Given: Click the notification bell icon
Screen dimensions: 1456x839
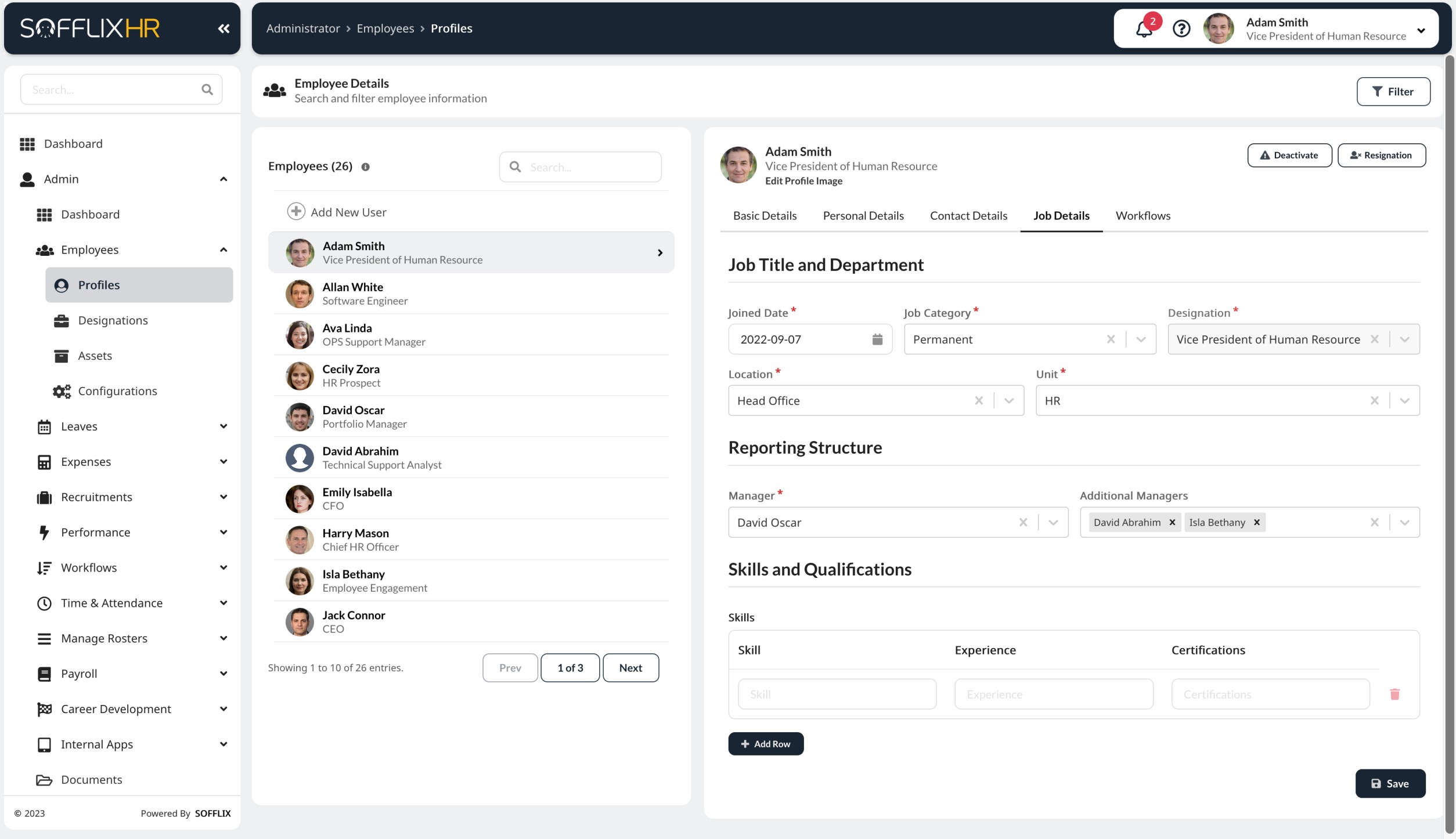Looking at the screenshot, I should 1144,28.
